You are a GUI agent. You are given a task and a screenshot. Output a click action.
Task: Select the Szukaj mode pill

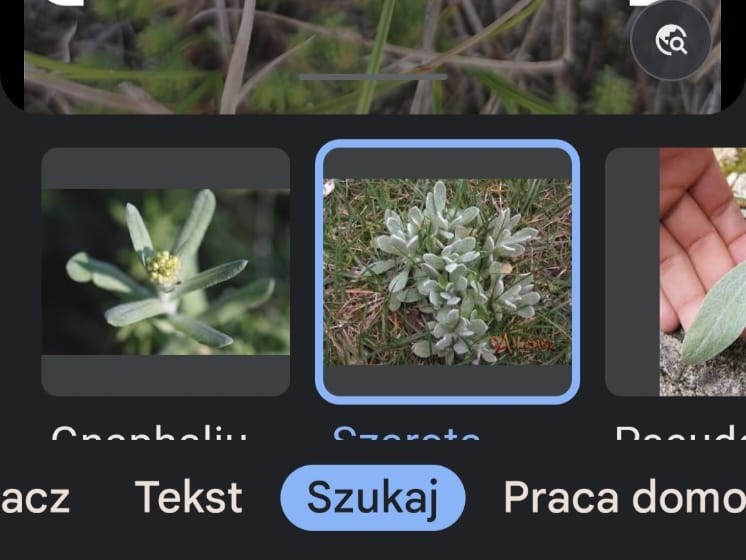[x=373, y=498]
